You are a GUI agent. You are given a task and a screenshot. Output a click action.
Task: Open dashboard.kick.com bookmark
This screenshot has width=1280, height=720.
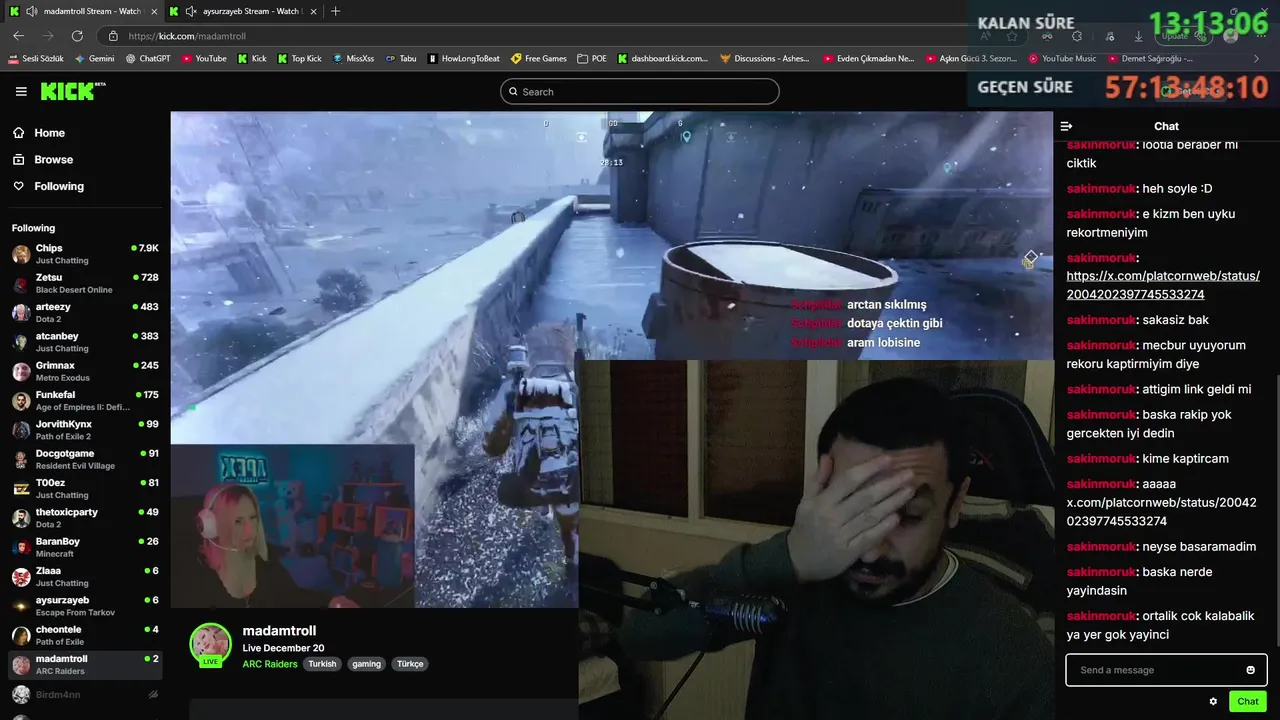tap(663, 59)
